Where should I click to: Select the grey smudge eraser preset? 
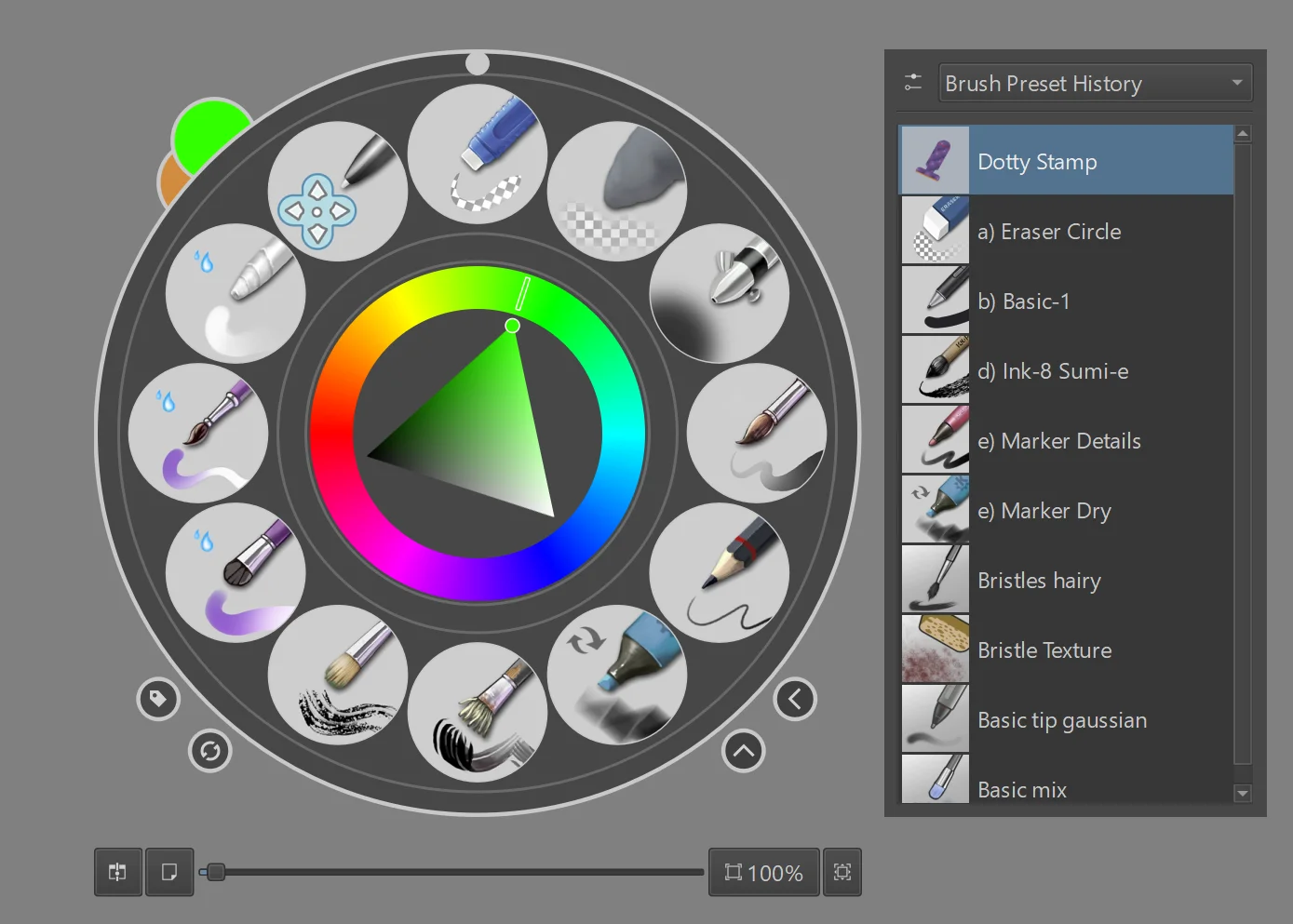click(x=616, y=192)
